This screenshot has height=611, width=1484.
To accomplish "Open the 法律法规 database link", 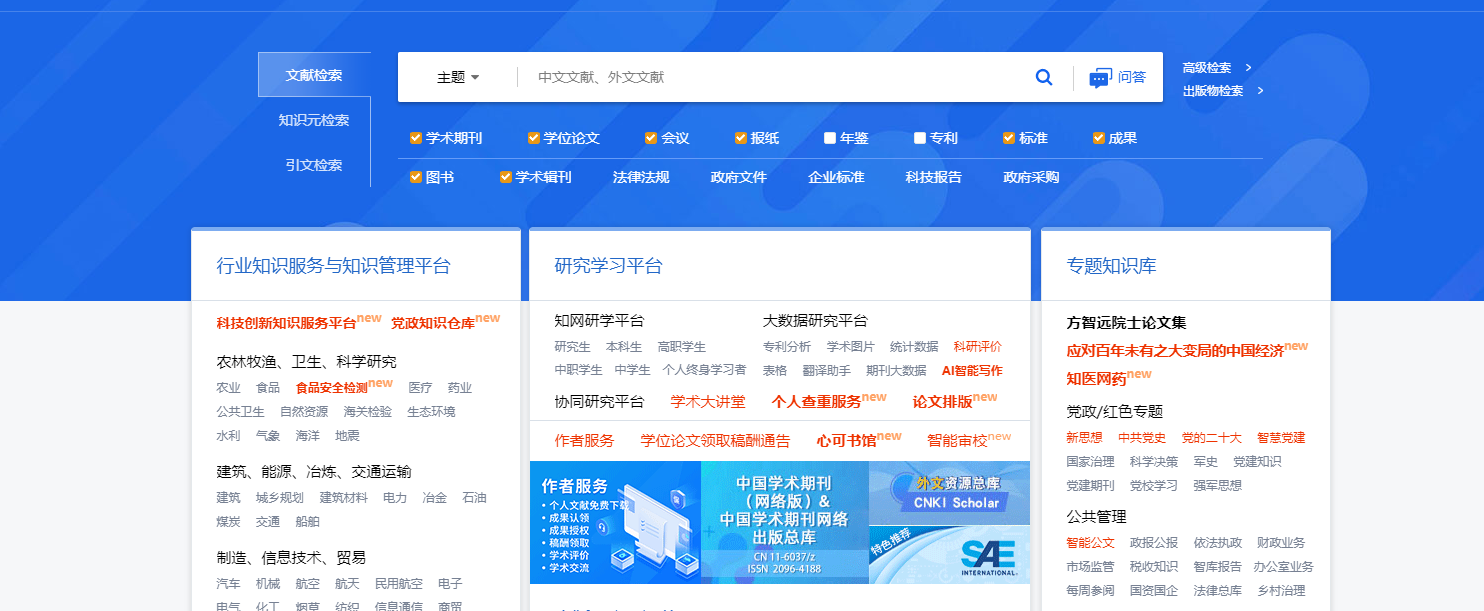I will [641, 177].
